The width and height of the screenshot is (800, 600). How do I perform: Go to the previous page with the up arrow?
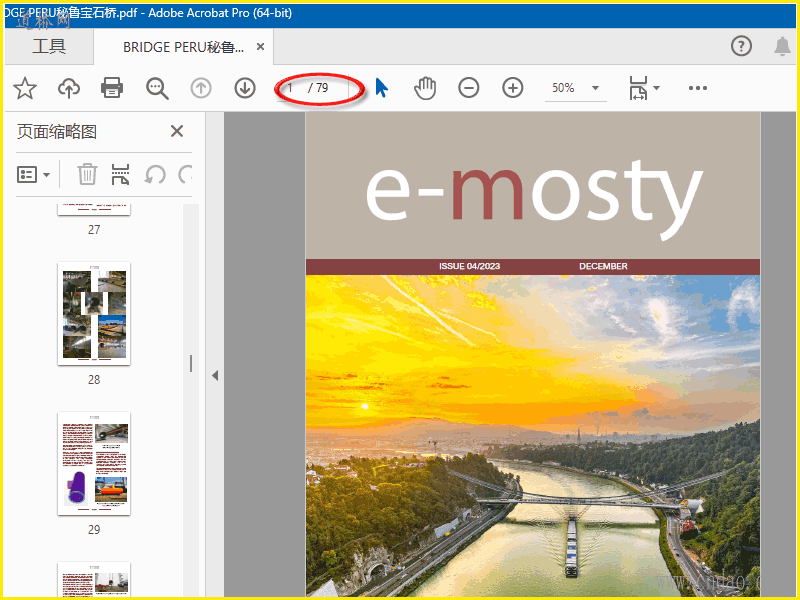click(201, 88)
